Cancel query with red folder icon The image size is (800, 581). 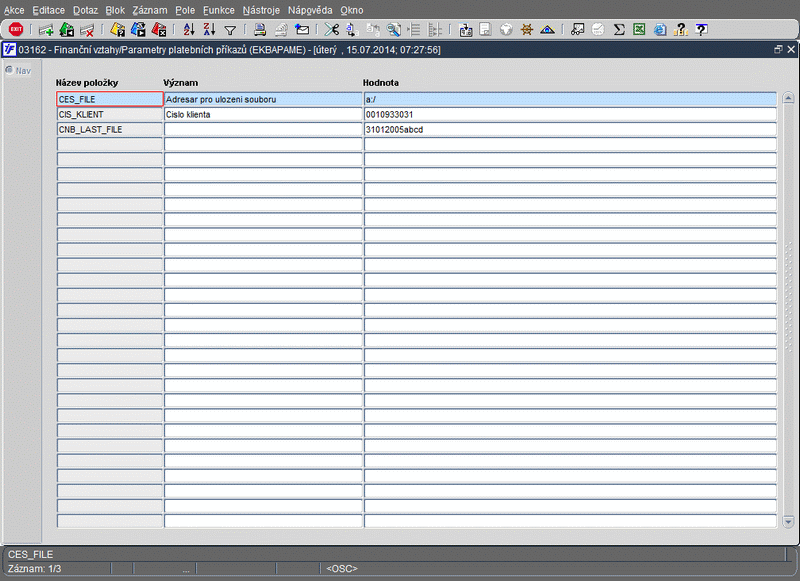tap(159, 30)
